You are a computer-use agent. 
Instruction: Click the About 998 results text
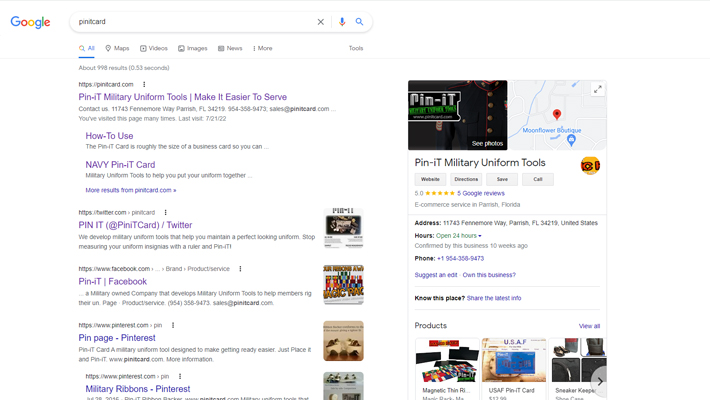tap(124, 68)
